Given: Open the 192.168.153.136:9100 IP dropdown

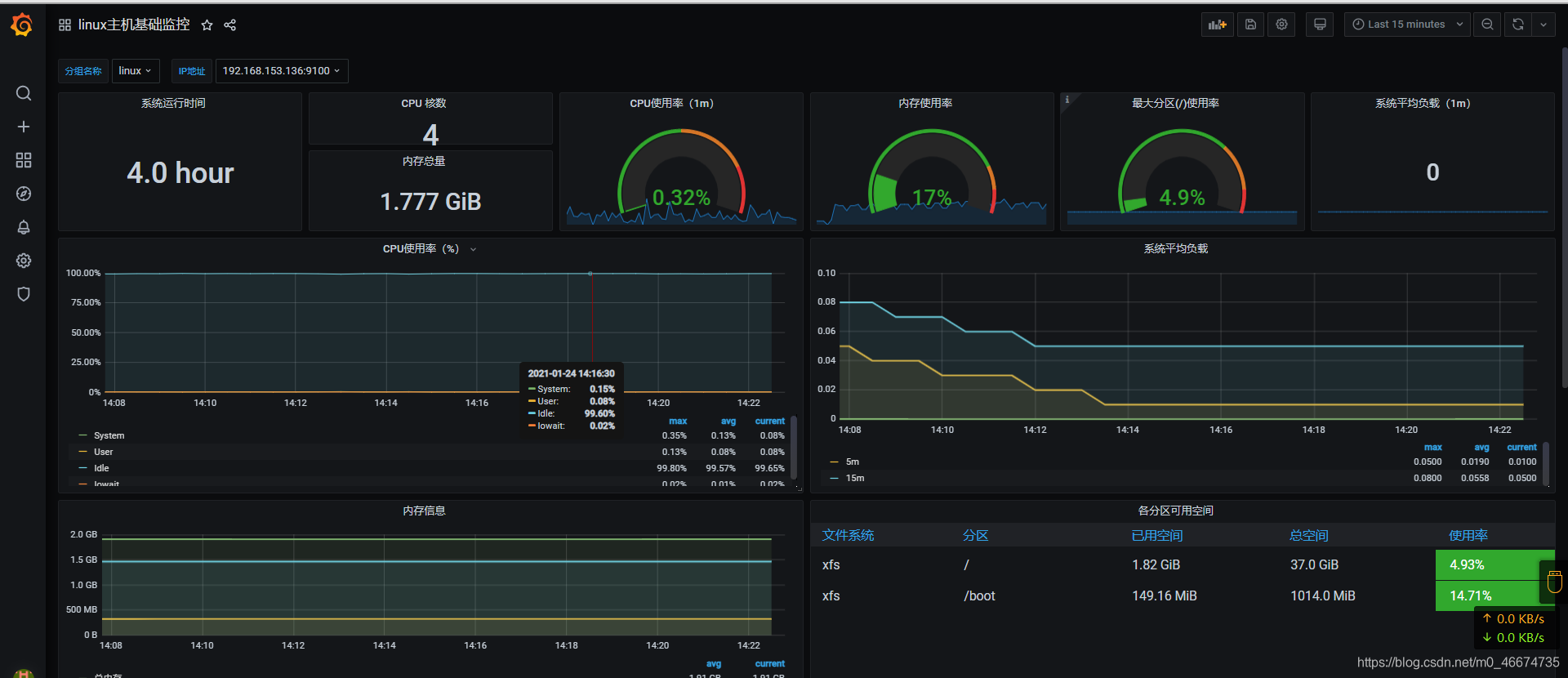Looking at the screenshot, I should [x=282, y=71].
